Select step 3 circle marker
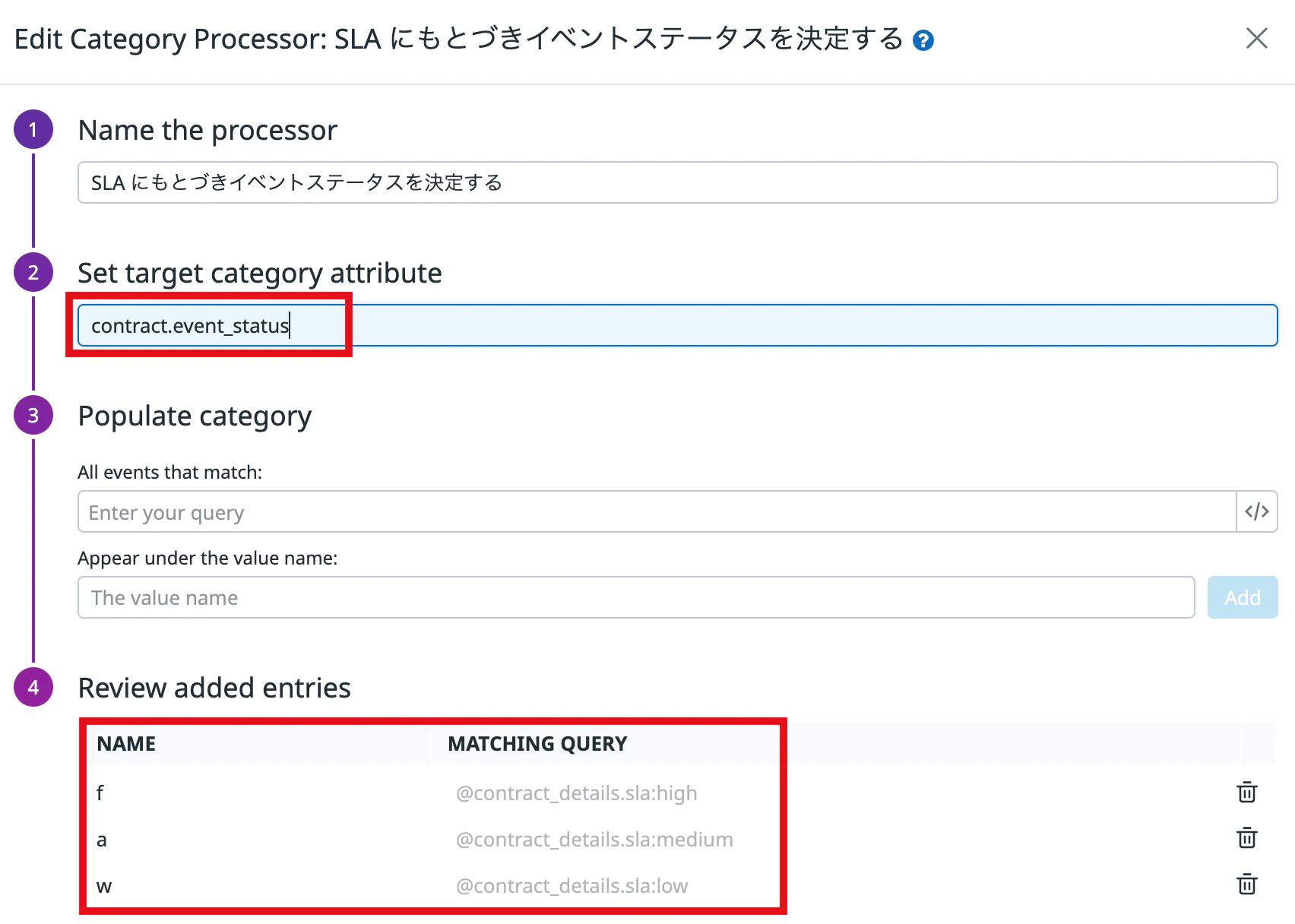 (x=33, y=415)
